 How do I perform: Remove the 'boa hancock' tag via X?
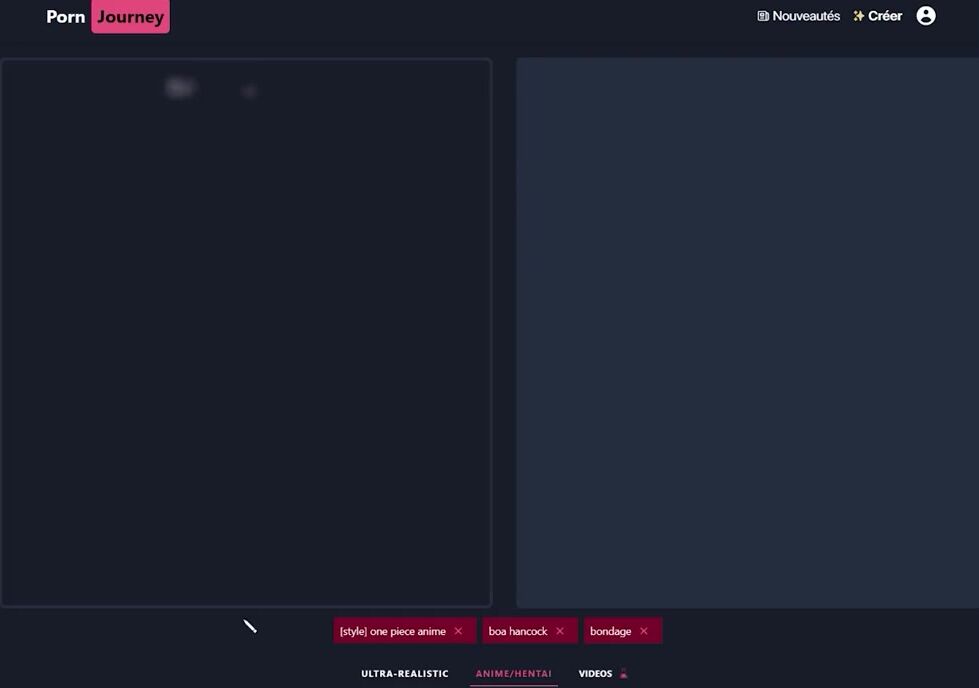pos(560,631)
